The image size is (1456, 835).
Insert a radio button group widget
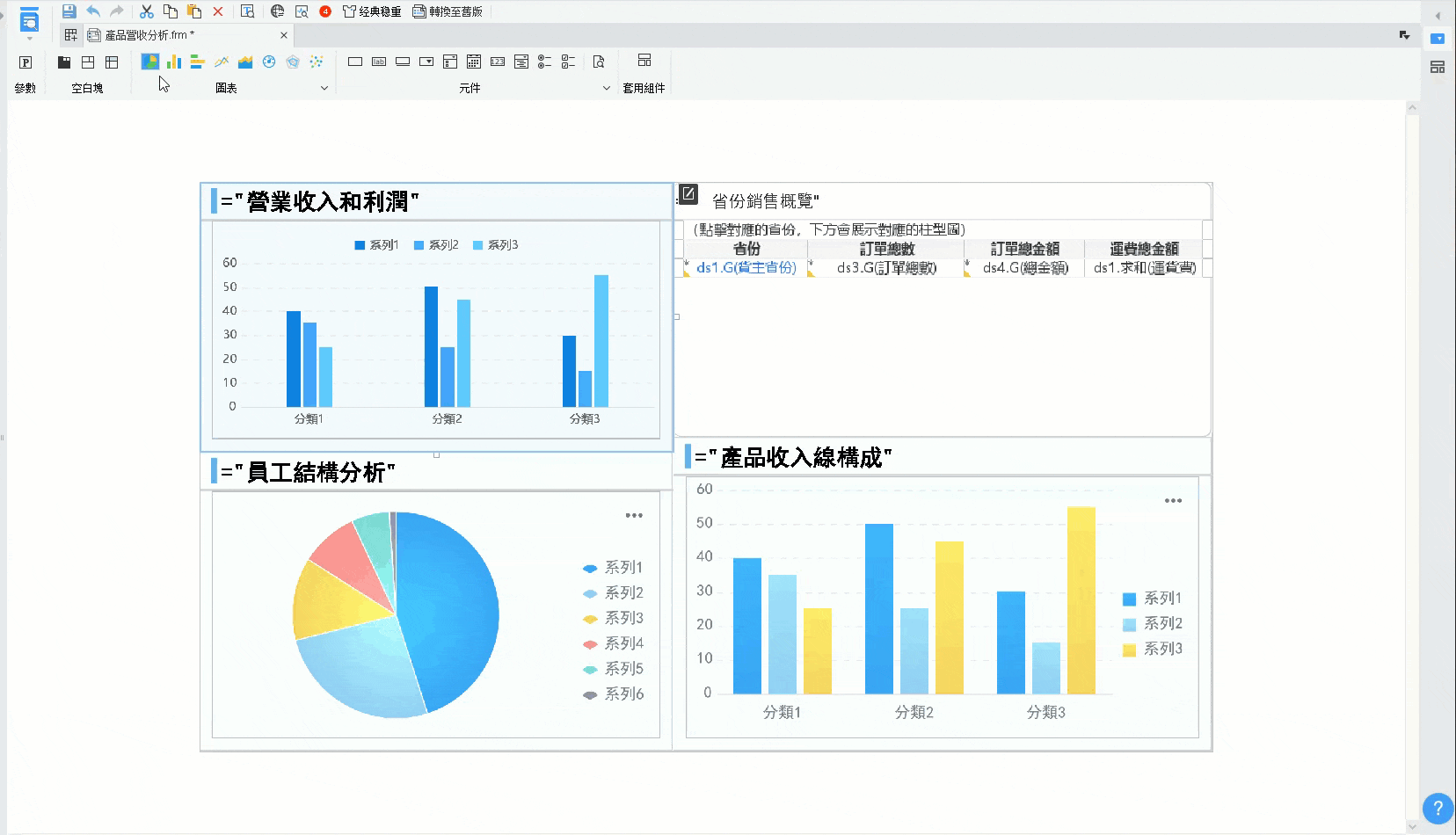(544, 62)
